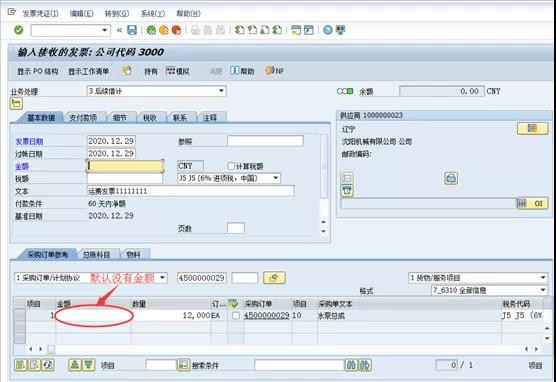Click the 显示 PO 结构 button
556x382 pixels.
tap(38, 71)
